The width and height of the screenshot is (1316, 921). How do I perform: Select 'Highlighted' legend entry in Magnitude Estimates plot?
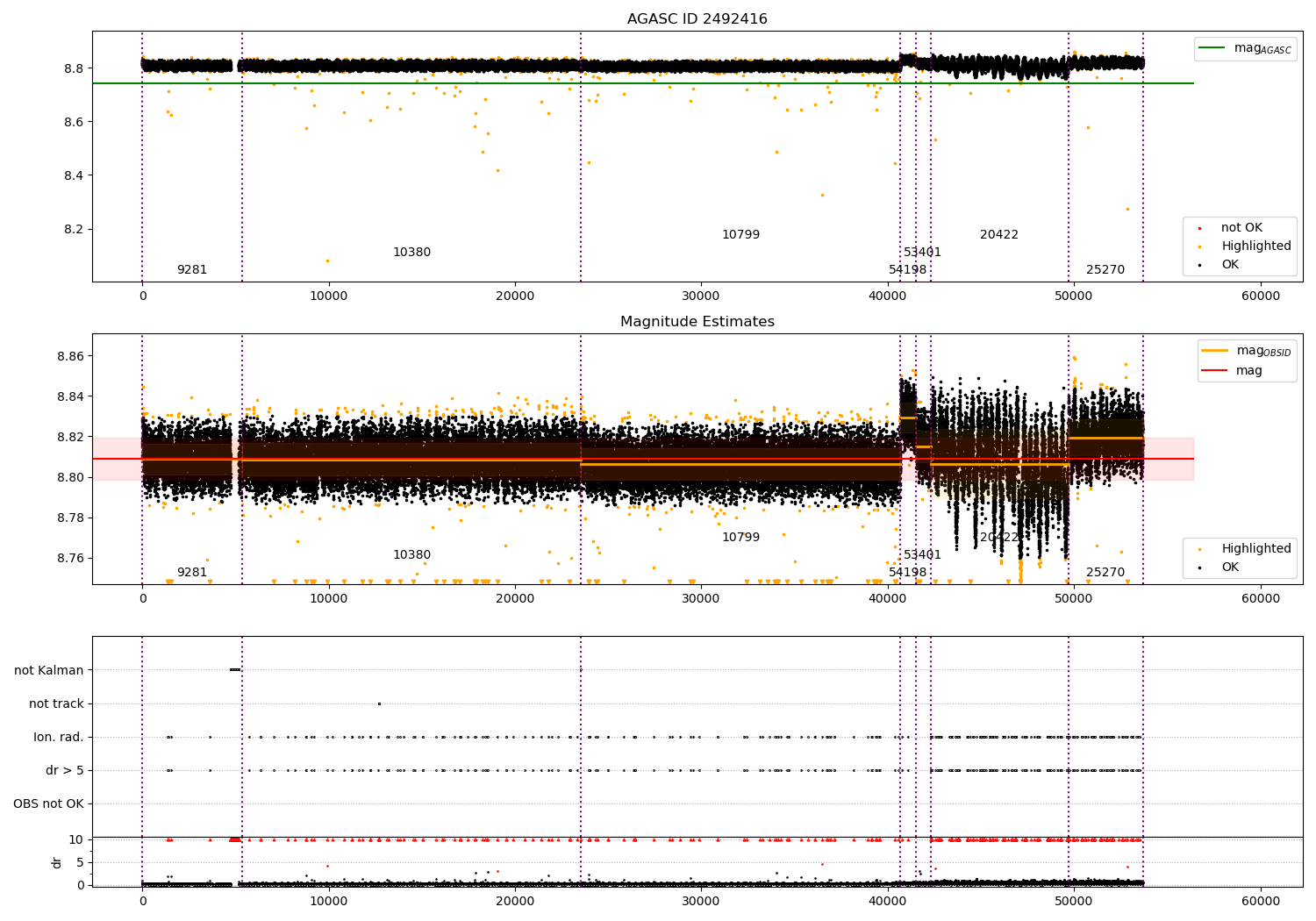(x=1256, y=549)
